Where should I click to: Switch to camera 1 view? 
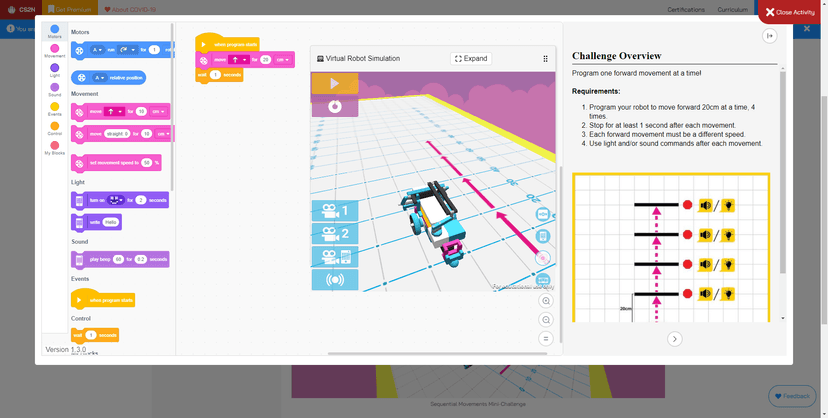[x=335, y=211]
